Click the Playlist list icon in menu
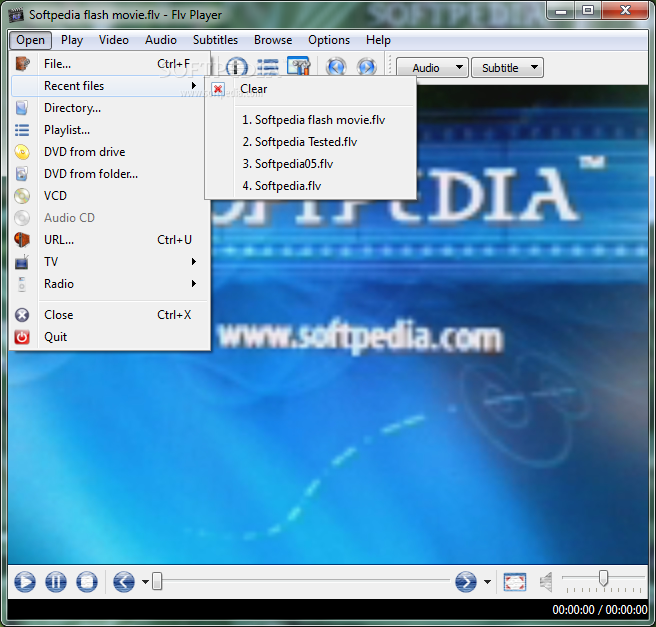The height and width of the screenshot is (627, 656). coord(22,130)
